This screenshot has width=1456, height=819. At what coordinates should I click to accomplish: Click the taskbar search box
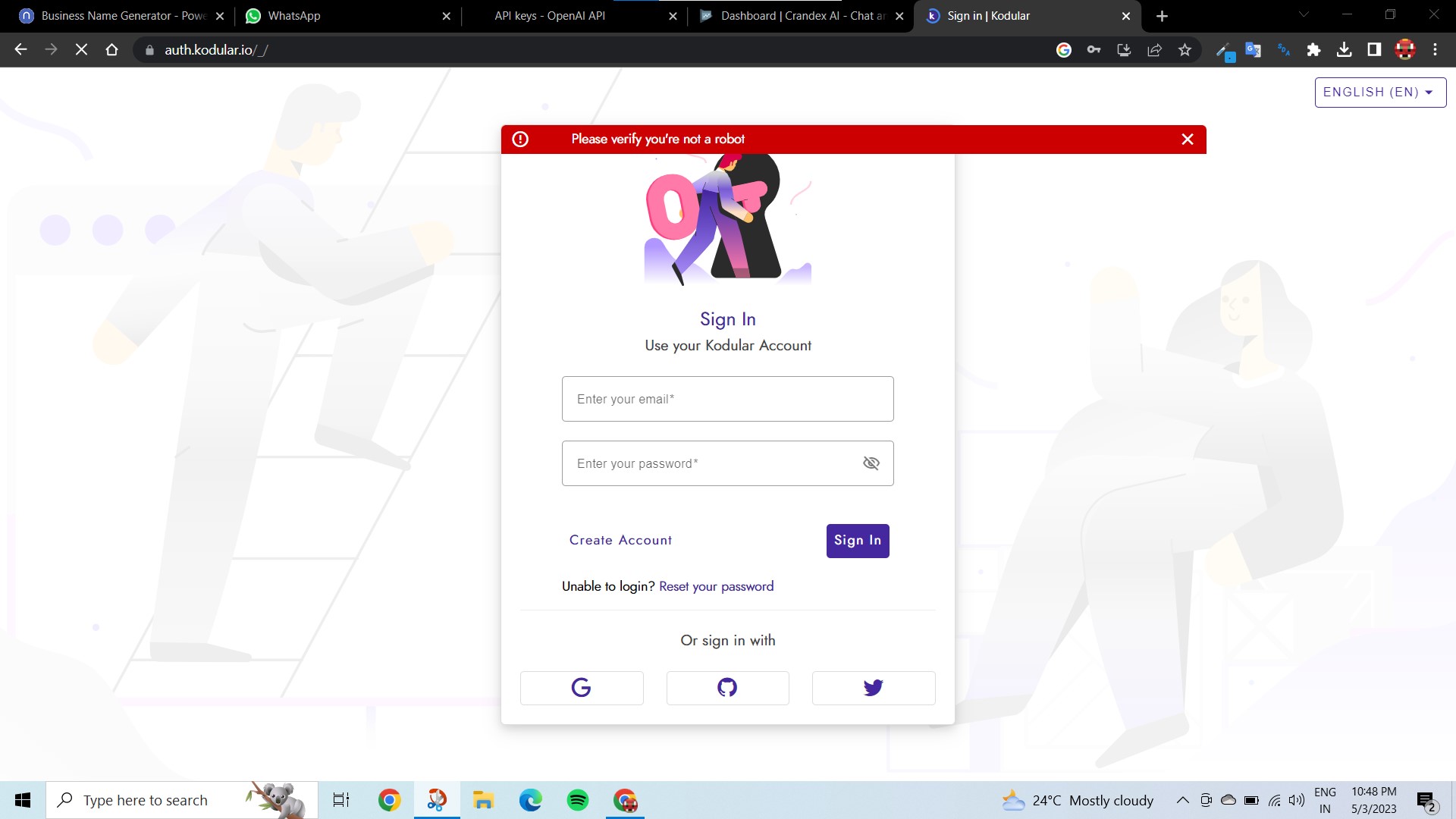(182, 800)
